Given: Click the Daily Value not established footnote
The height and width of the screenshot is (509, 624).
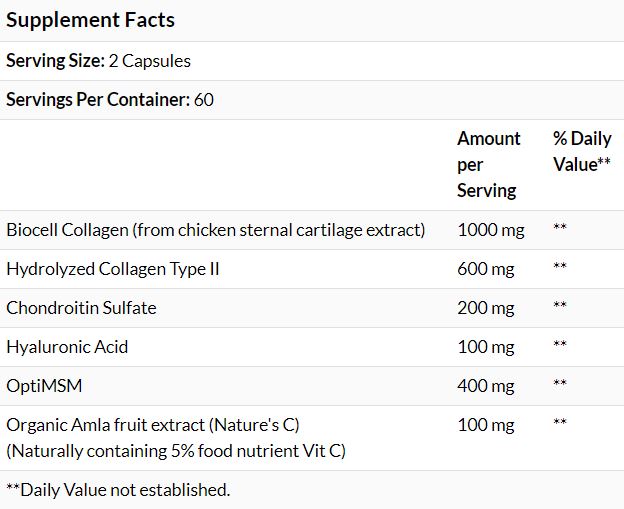Looking at the screenshot, I should click(x=118, y=490).
